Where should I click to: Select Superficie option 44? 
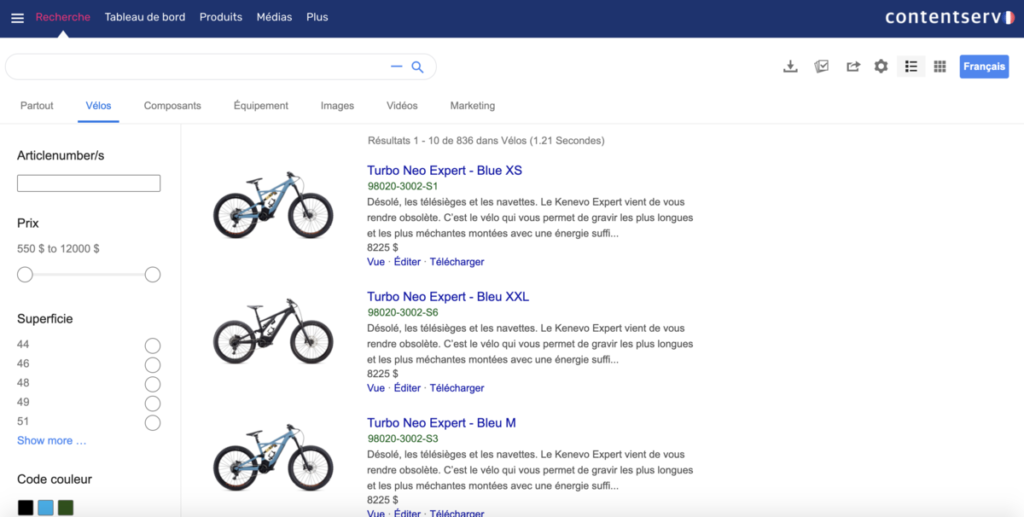(x=152, y=346)
